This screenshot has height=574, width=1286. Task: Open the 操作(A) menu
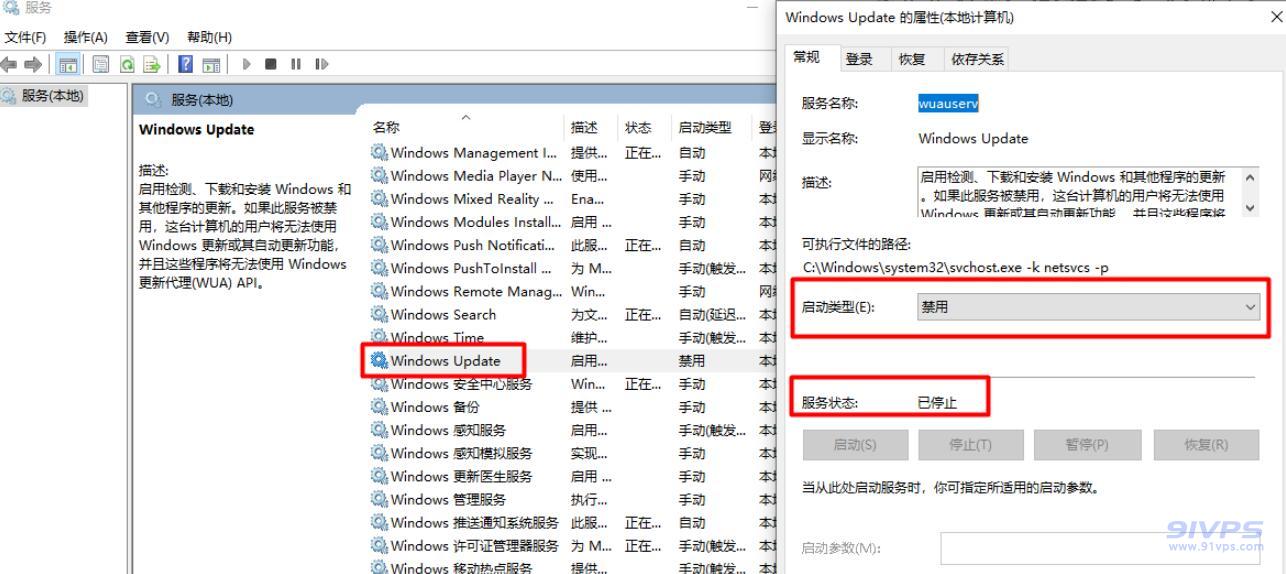point(86,37)
